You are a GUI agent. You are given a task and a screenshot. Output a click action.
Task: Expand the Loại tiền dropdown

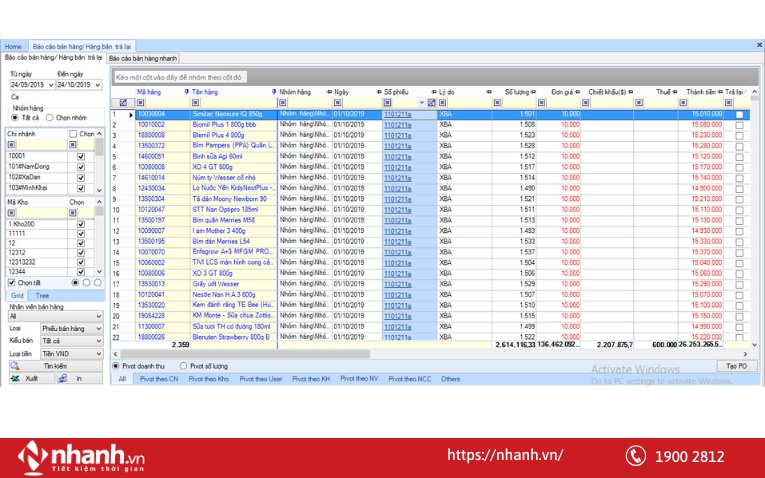click(x=98, y=354)
